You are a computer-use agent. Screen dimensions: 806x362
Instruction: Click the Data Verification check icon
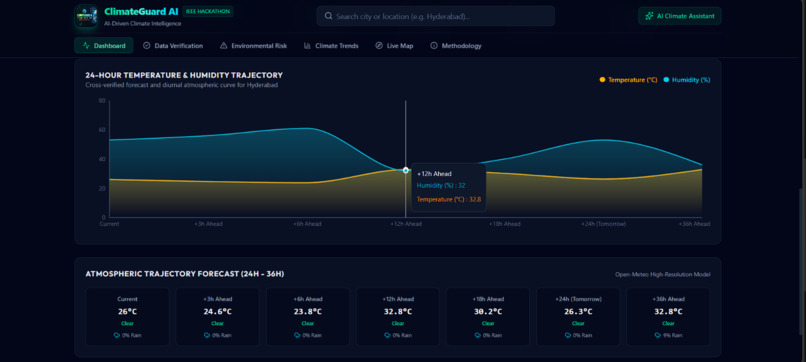click(146, 46)
